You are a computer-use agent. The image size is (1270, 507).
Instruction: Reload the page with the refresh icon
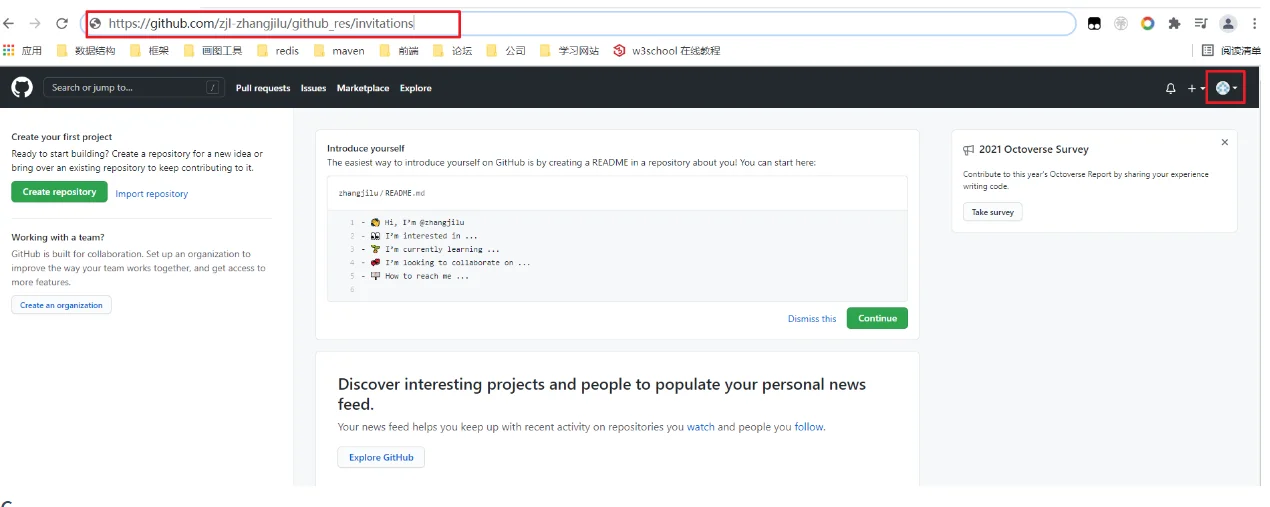point(62,23)
